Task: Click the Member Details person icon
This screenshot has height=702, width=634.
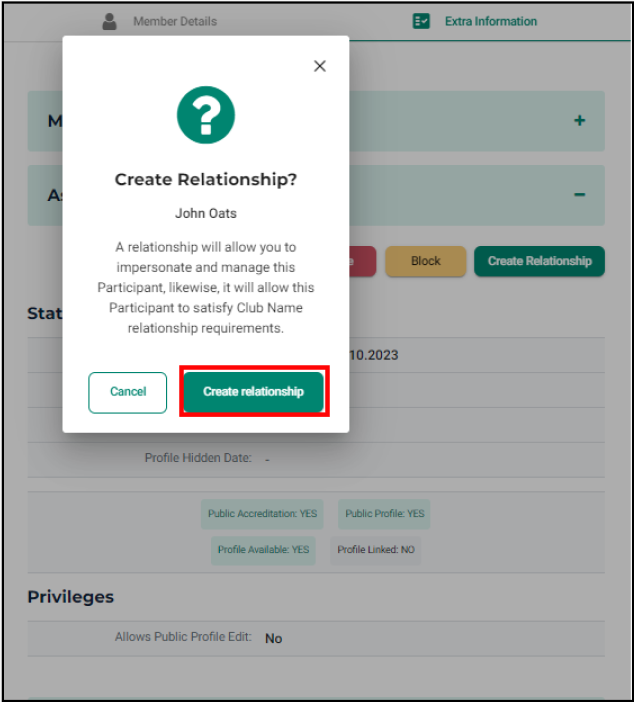Action: pyautogui.click(x=109, y=21)
